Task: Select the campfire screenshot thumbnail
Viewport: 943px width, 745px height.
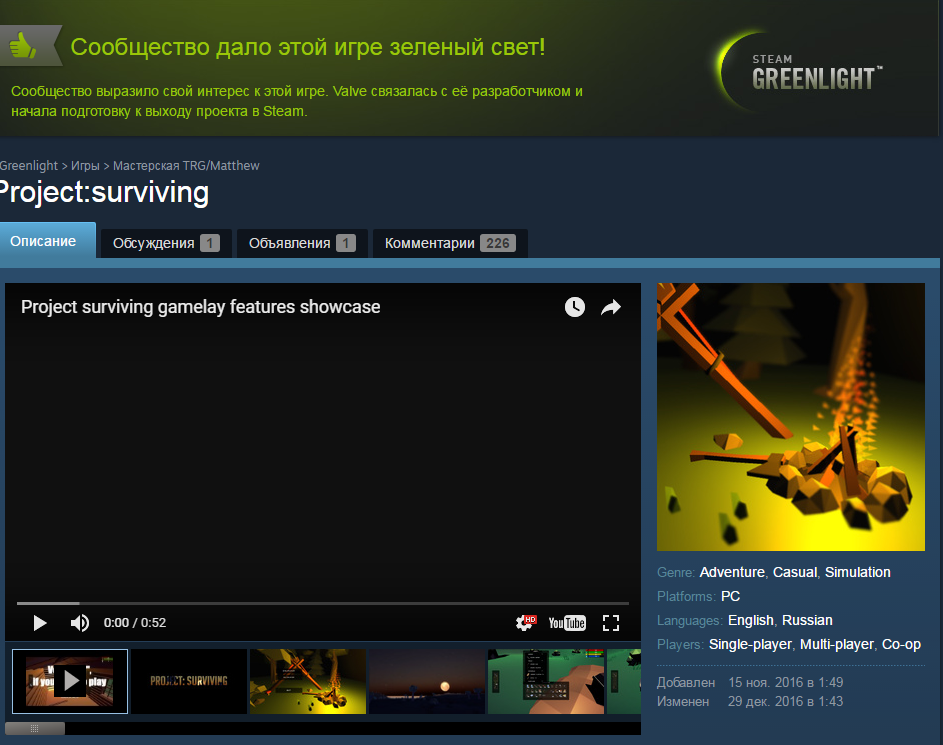Action: click(308, 681)
